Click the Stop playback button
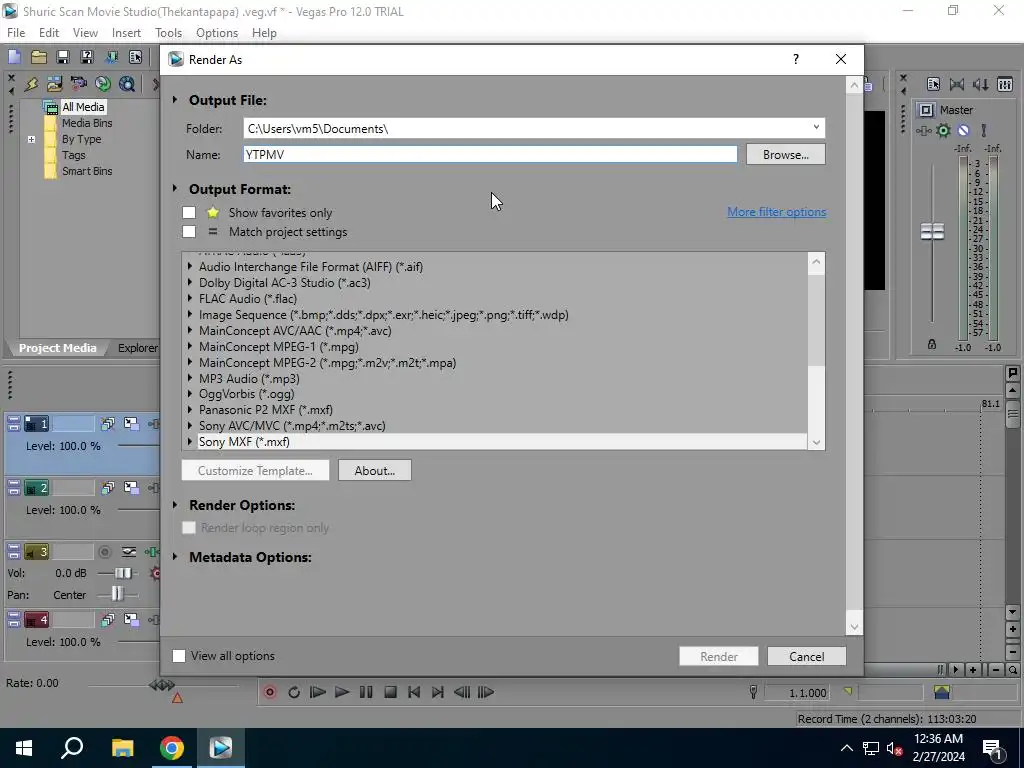 coord(391,692)
